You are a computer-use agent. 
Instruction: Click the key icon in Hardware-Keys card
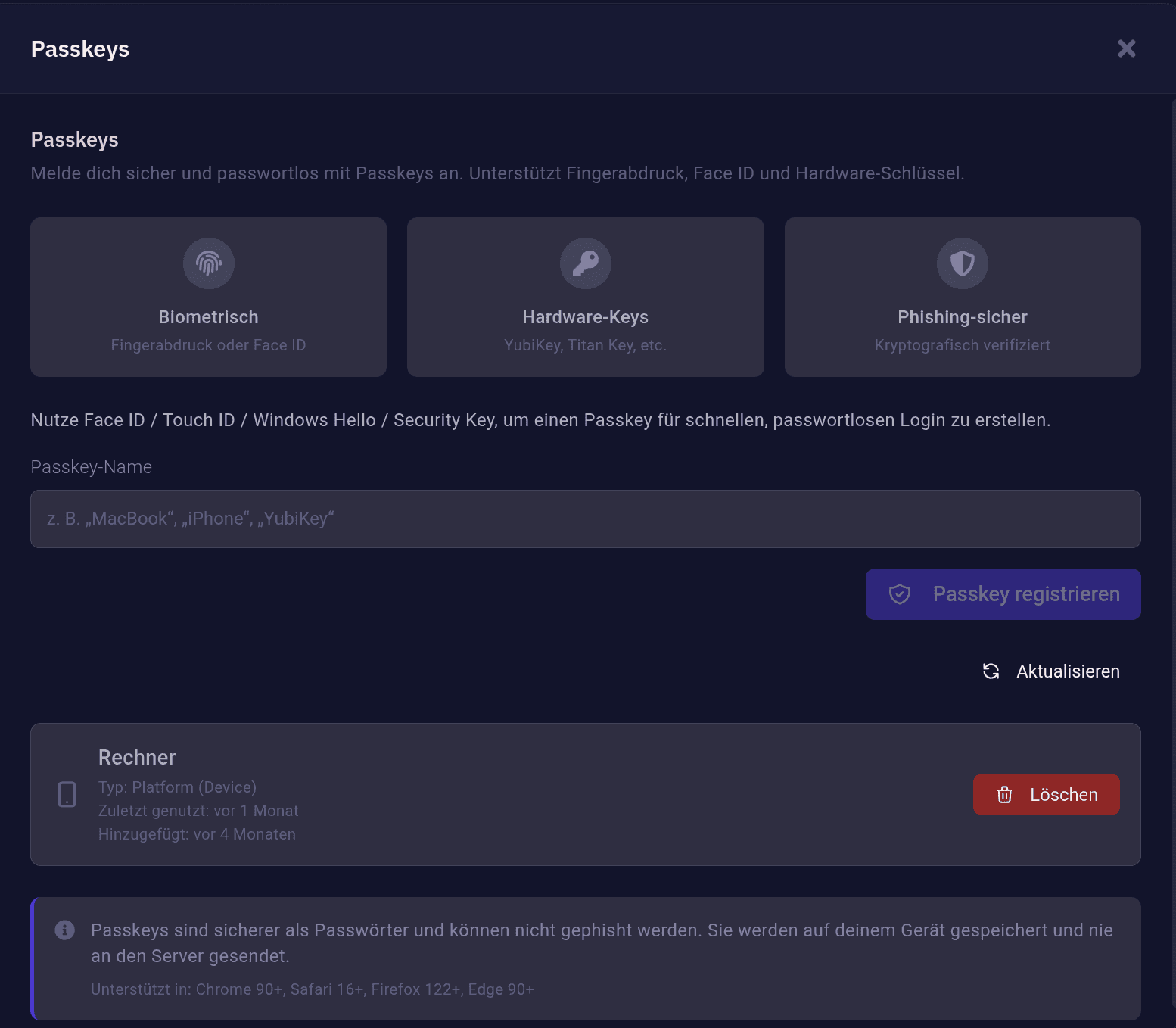pyautogui.click(x=586, y=263)
